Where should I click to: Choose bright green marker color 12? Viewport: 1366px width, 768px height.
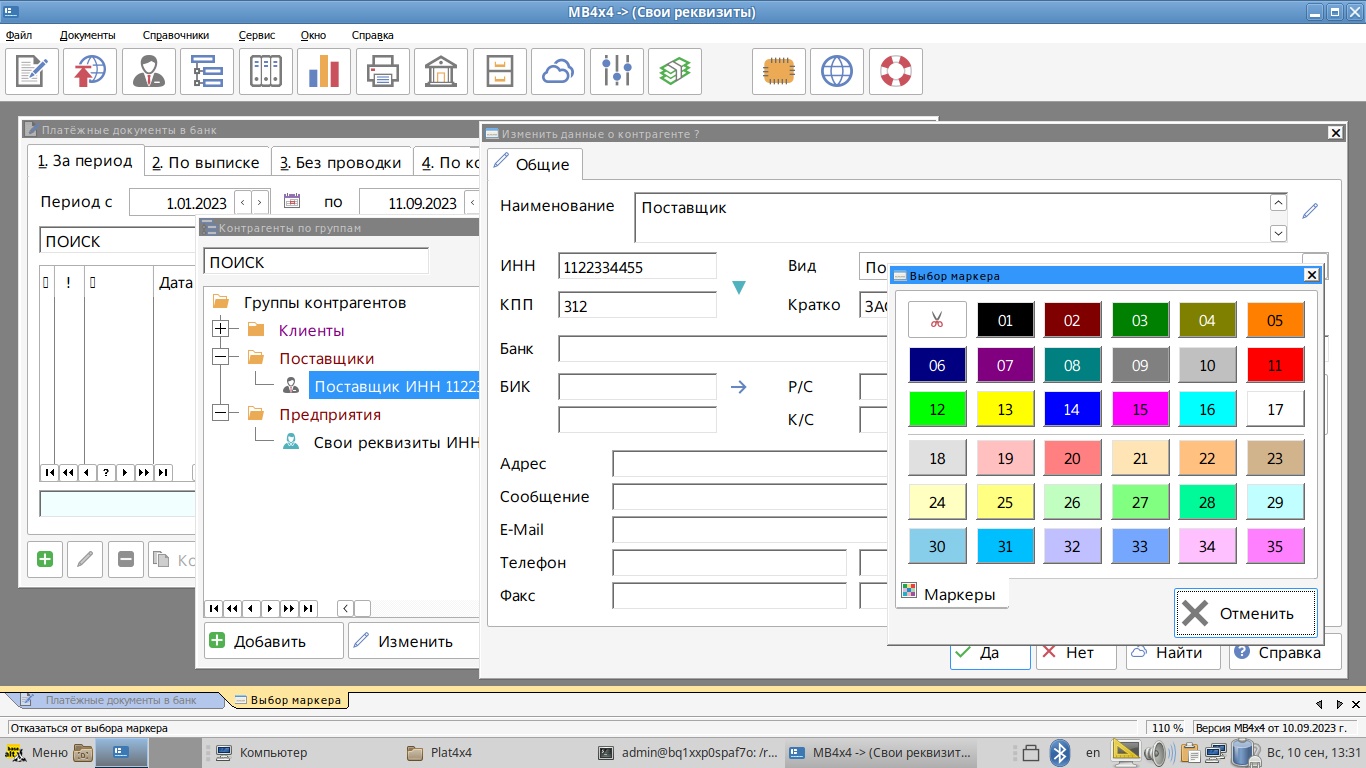[937, 409]
